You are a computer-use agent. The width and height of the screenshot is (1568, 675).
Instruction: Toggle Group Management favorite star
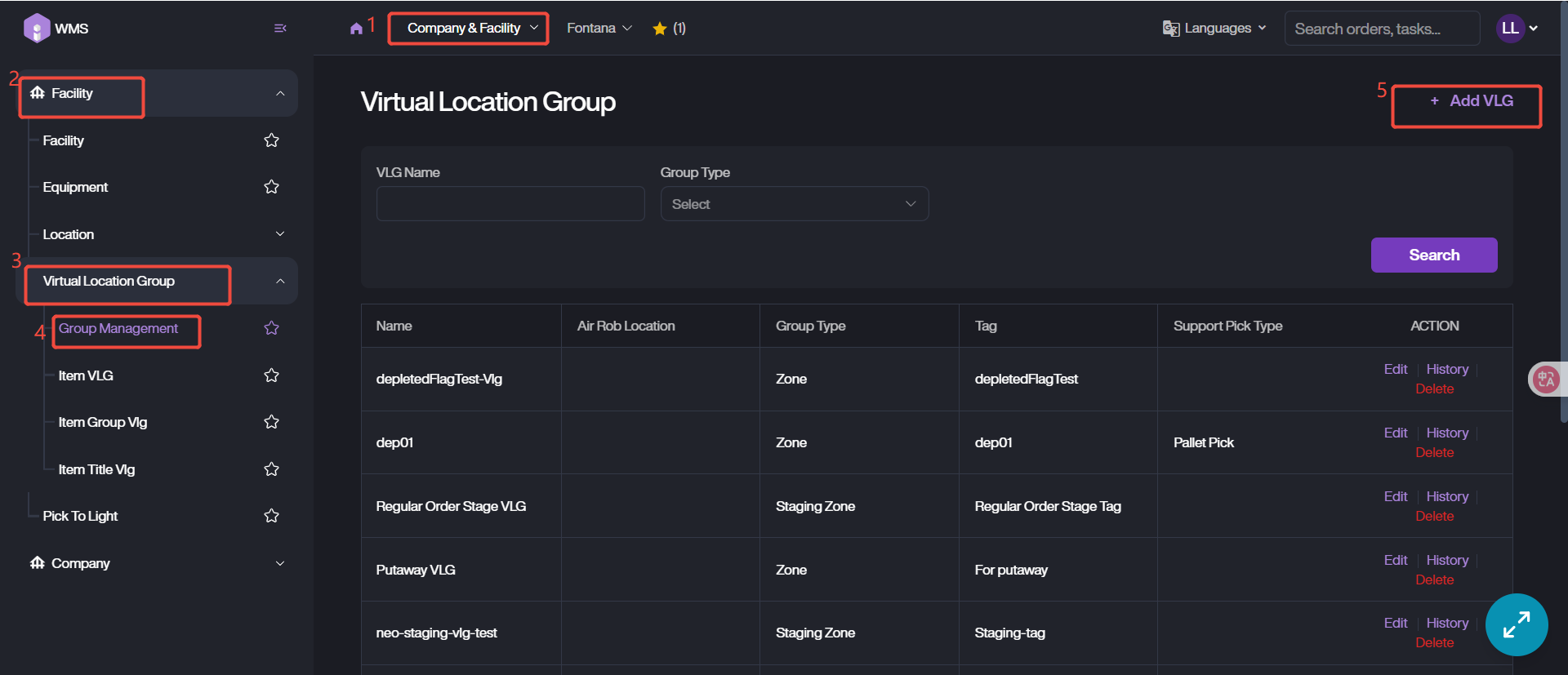tap(272, 328)
